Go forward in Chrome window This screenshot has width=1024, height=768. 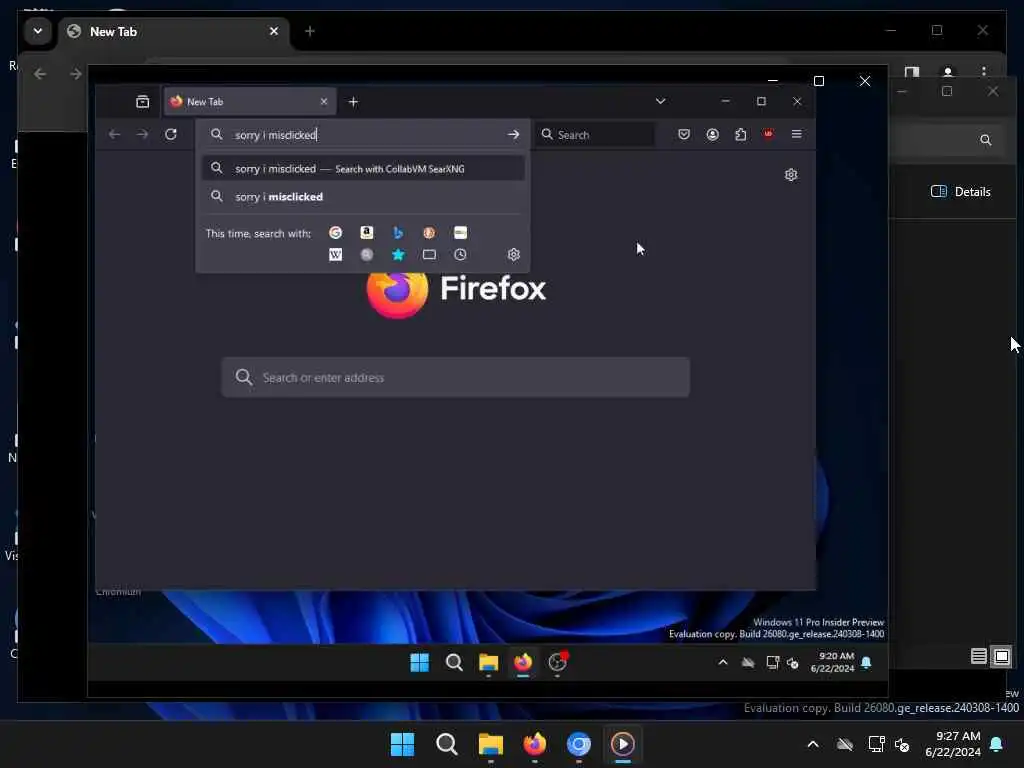[76, 74]
